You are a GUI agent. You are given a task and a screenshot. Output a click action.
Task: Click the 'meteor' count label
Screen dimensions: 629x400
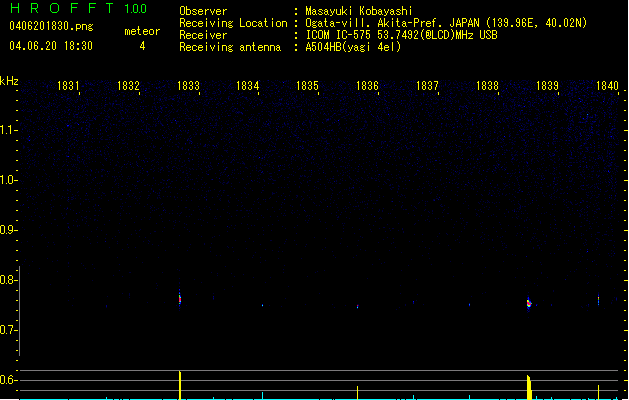click(142, 31)
